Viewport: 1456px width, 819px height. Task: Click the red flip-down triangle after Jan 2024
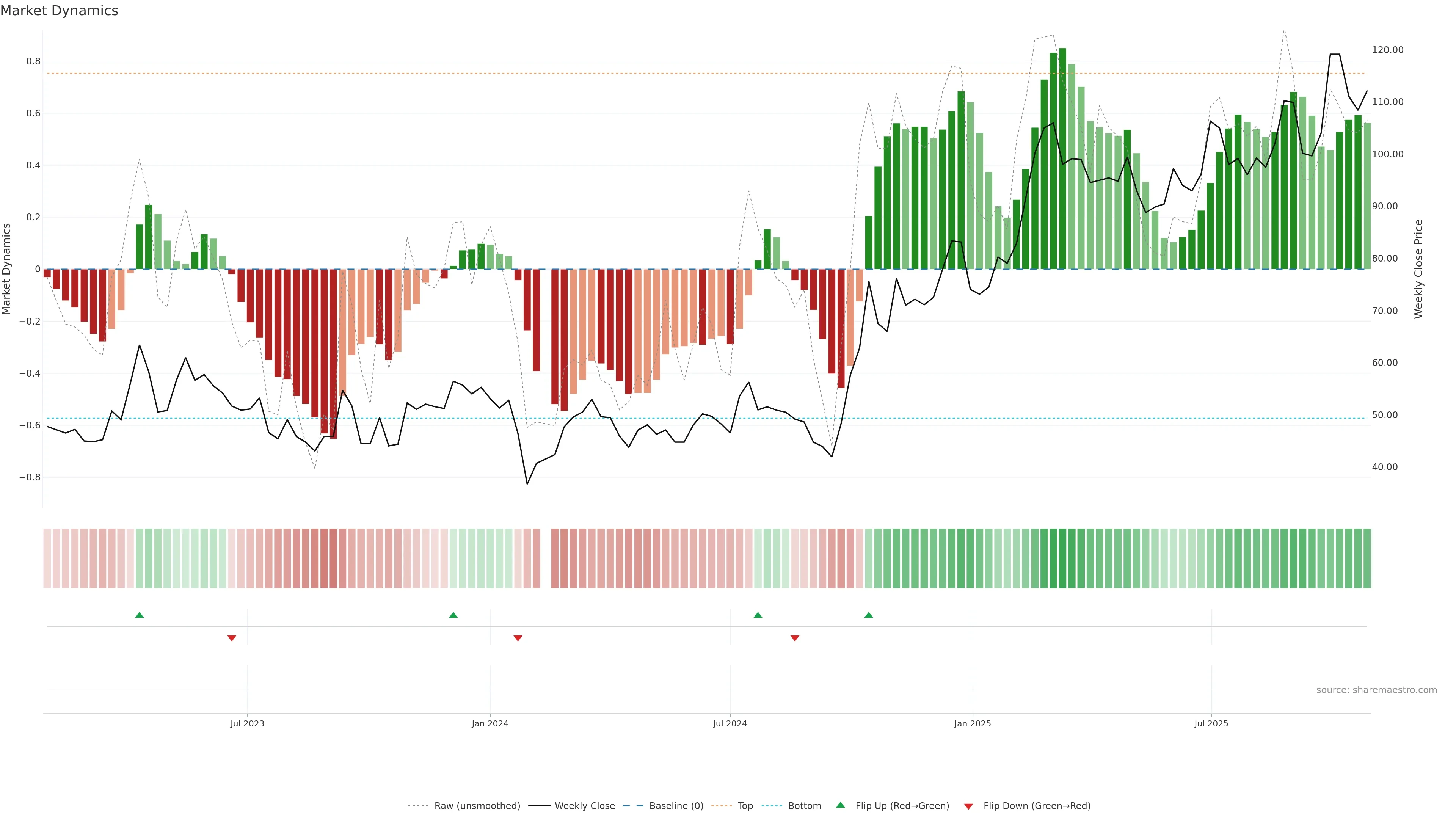tap(518, 638)
